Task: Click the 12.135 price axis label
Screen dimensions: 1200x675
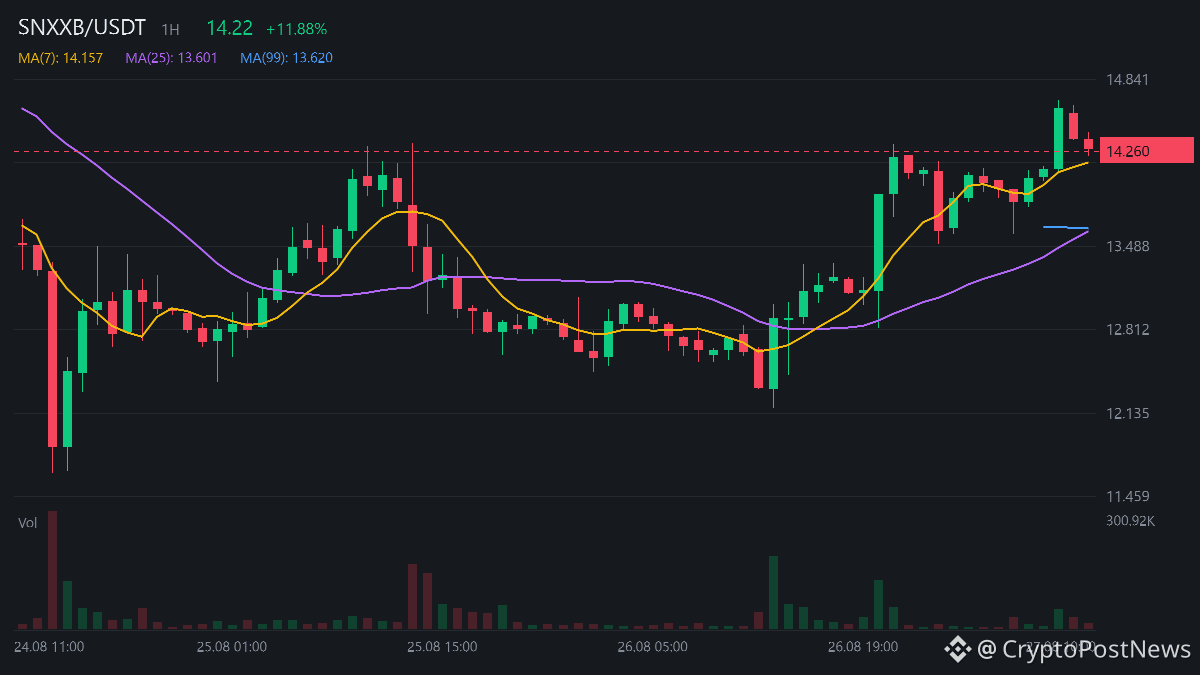Action: pyautogui.click(x=1128, y=413)
